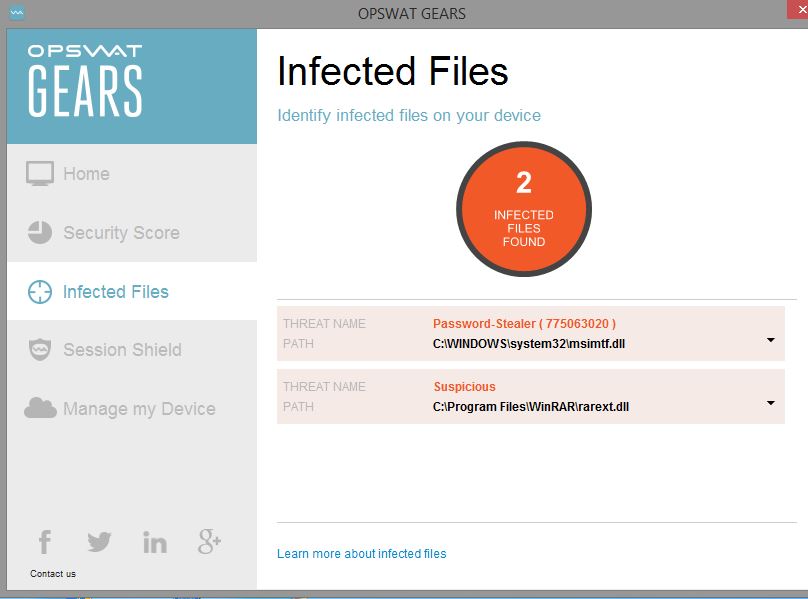The height and width of the screenshot is (599, 808).
Task: Expand the Password-Stealer threat details arrow
Action: (x=770, y=340)
